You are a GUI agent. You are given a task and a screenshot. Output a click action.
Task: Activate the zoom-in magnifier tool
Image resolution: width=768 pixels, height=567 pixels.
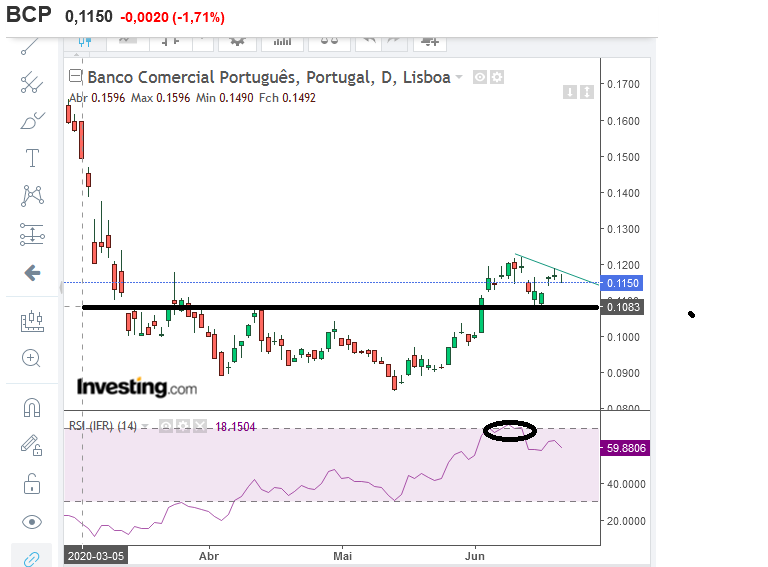(x=31, y=358)
